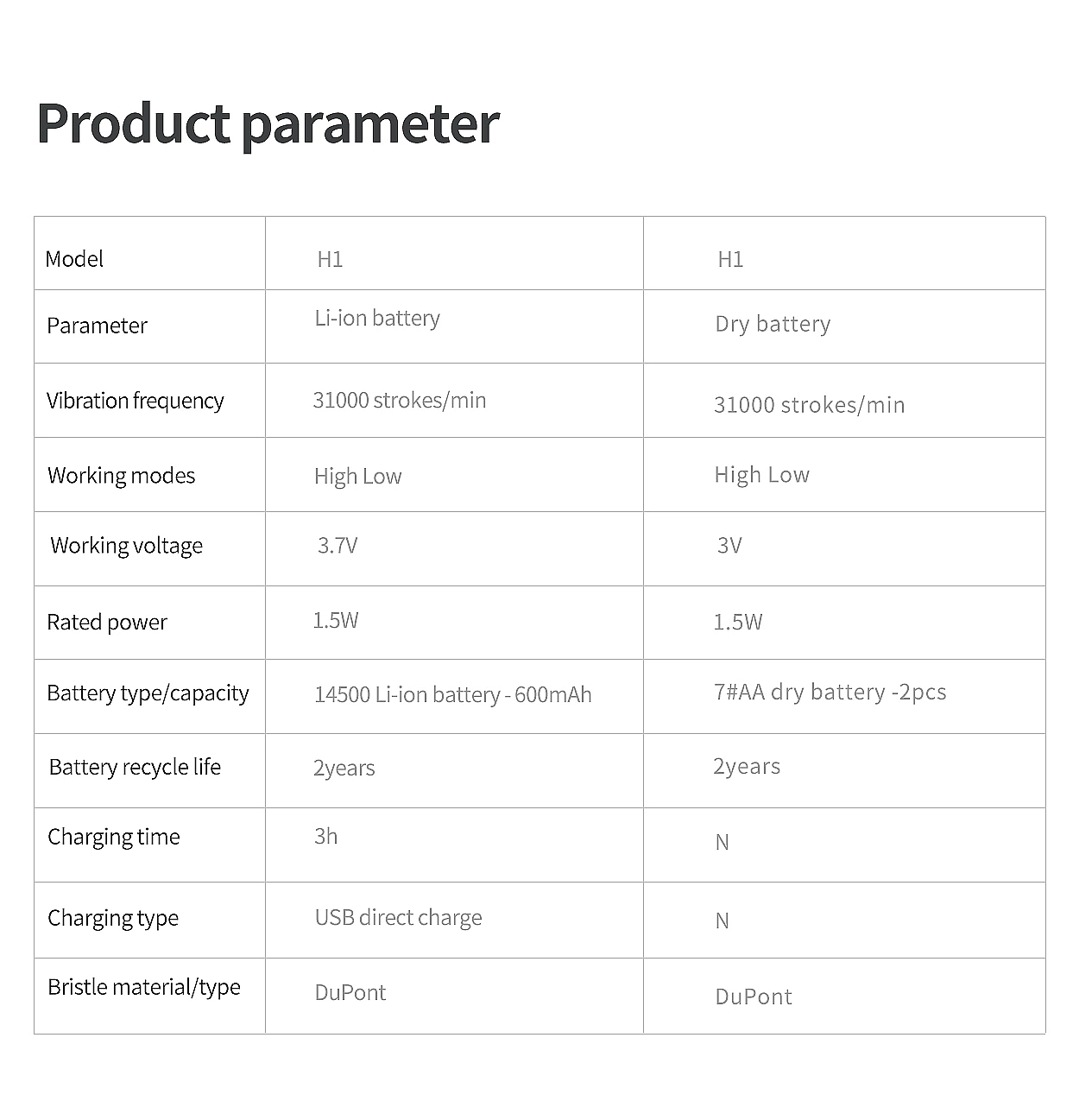Select the "Rated power" row label
The image size is (1079, 1120).
pos(107,623)
